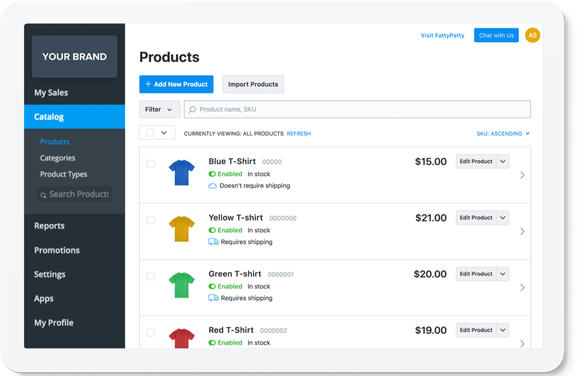Click Edit Product for Blue T-Shirt
This screenshot has width=578, height=376.
pos(476,161)
